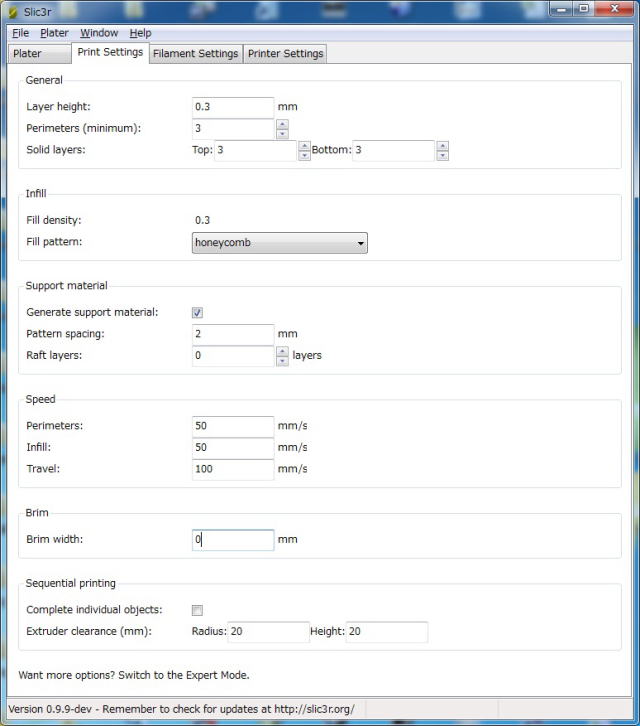Click the Extruder clearance Radius field
Viewport: 640px width, 726px height.
269,632
